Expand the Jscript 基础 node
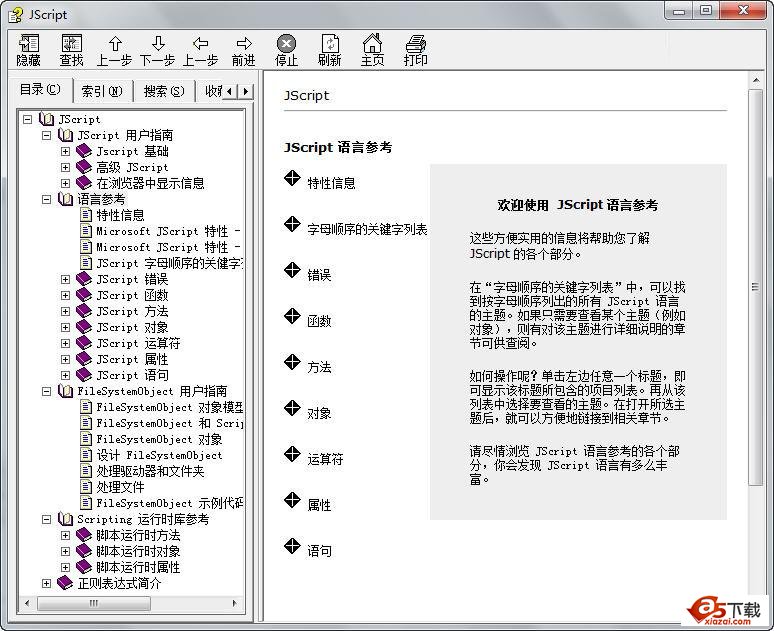Viewport: 774px width, 631px height. (65, 151)
